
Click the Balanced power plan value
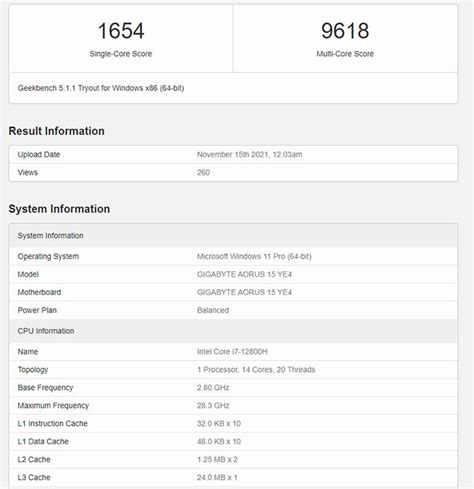point(213,310)
